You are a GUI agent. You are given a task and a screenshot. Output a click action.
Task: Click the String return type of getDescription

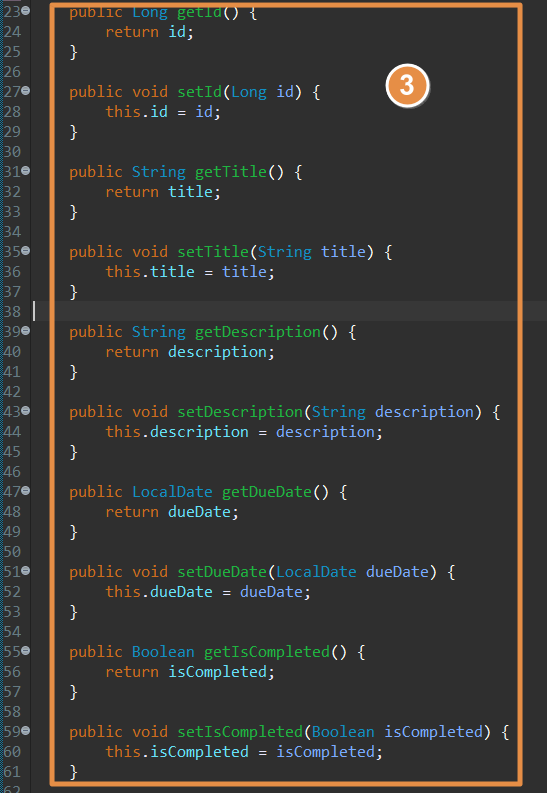tap(159, 332)
